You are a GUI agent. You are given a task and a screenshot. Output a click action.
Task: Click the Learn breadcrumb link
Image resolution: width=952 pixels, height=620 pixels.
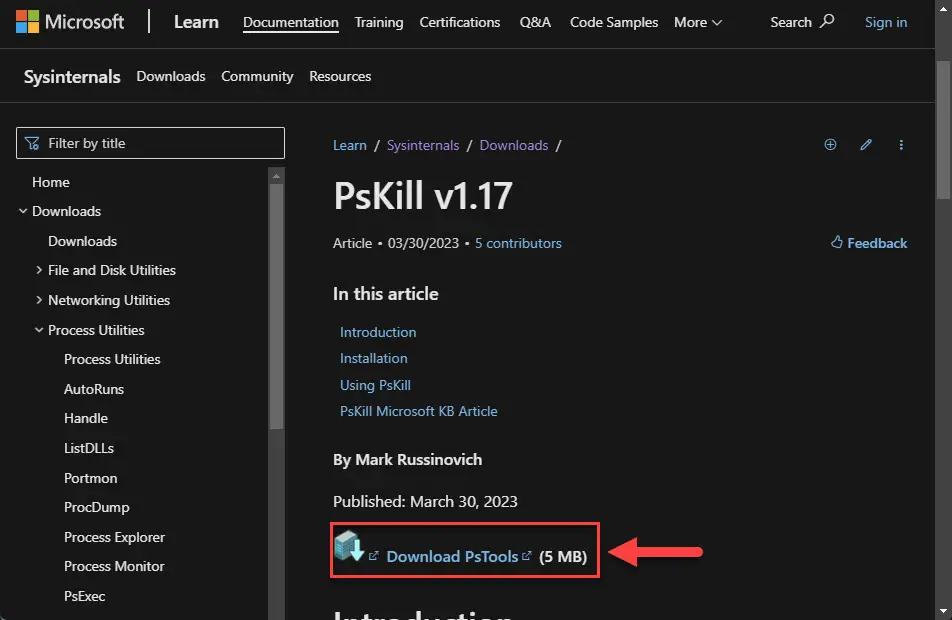[x=350, y=145]
